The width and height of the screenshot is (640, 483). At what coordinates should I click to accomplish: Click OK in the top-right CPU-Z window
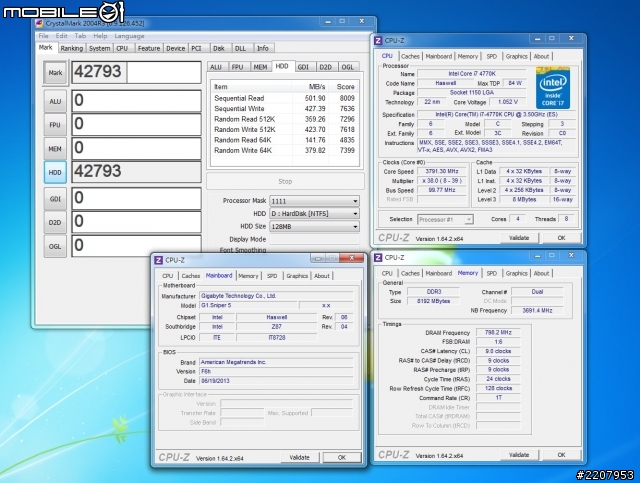click(x=561, y=238)
